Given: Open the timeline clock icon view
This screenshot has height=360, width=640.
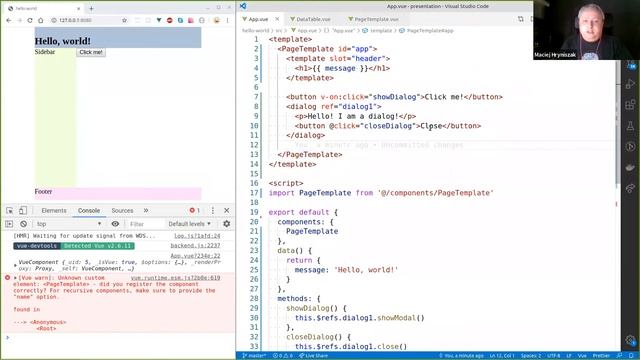Looking at the screenshot, I should (631, 147).
